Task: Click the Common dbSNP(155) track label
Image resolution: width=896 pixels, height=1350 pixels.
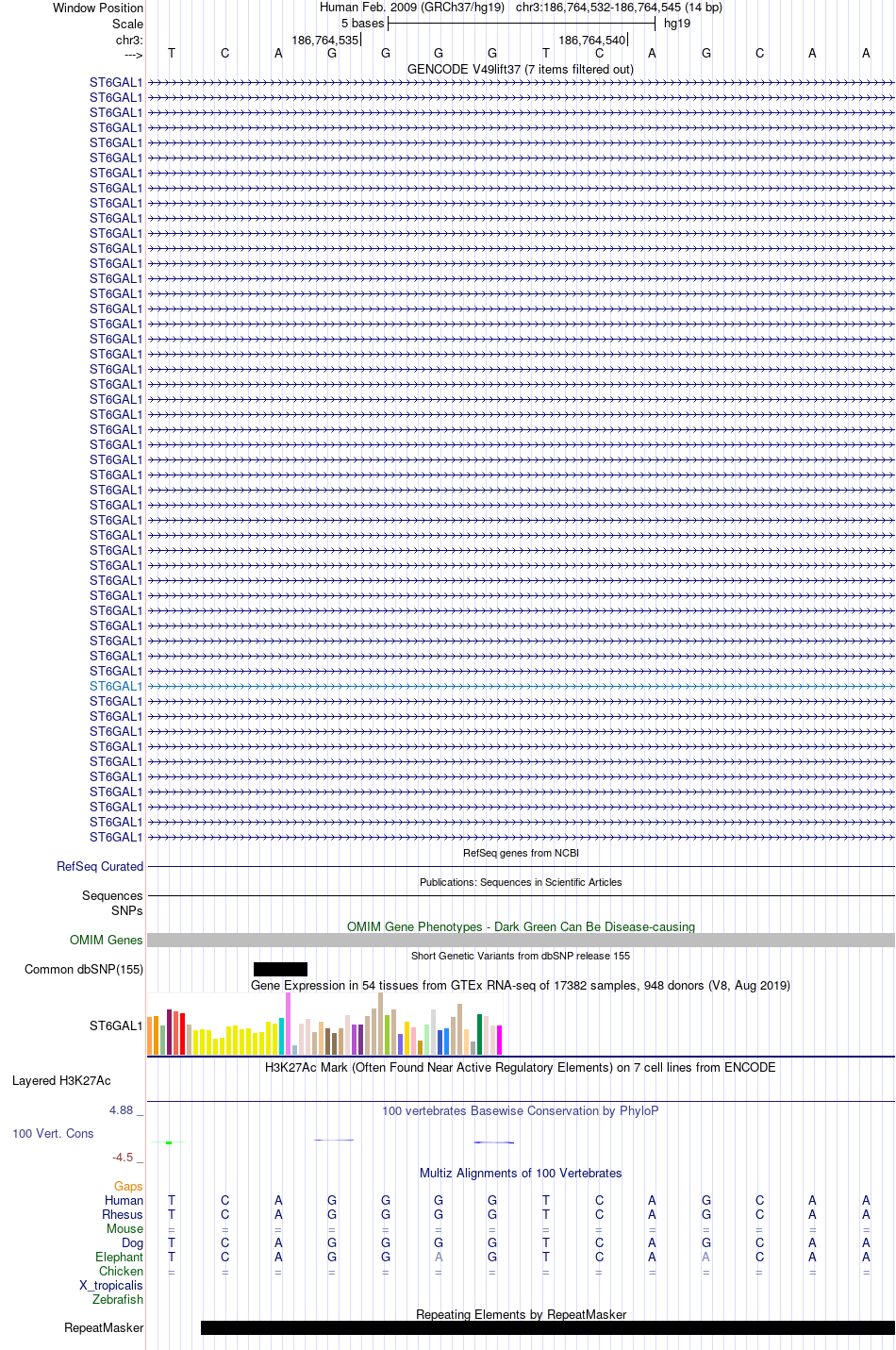Action: pos(84,969)
